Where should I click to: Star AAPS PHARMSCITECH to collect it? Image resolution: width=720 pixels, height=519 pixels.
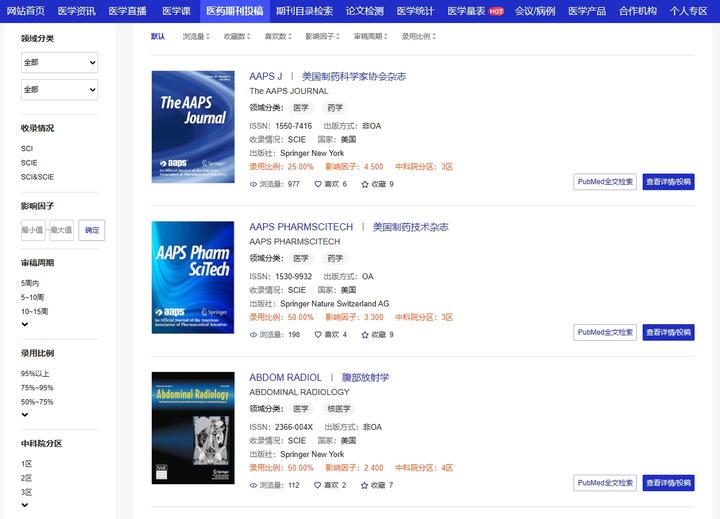tap(365, 335)
